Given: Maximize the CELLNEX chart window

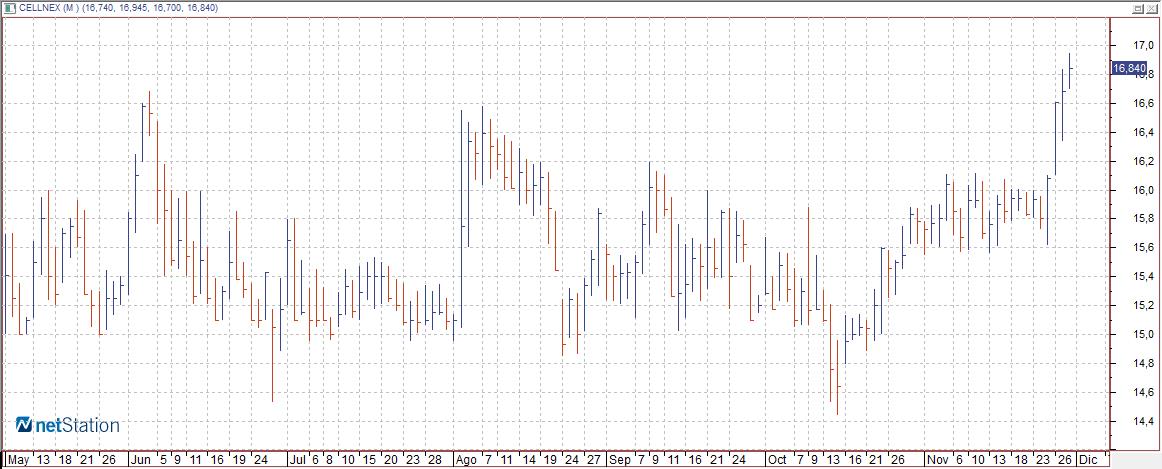Looking at the screenshot, I should pyautogui.click(x=1138, y=7).
